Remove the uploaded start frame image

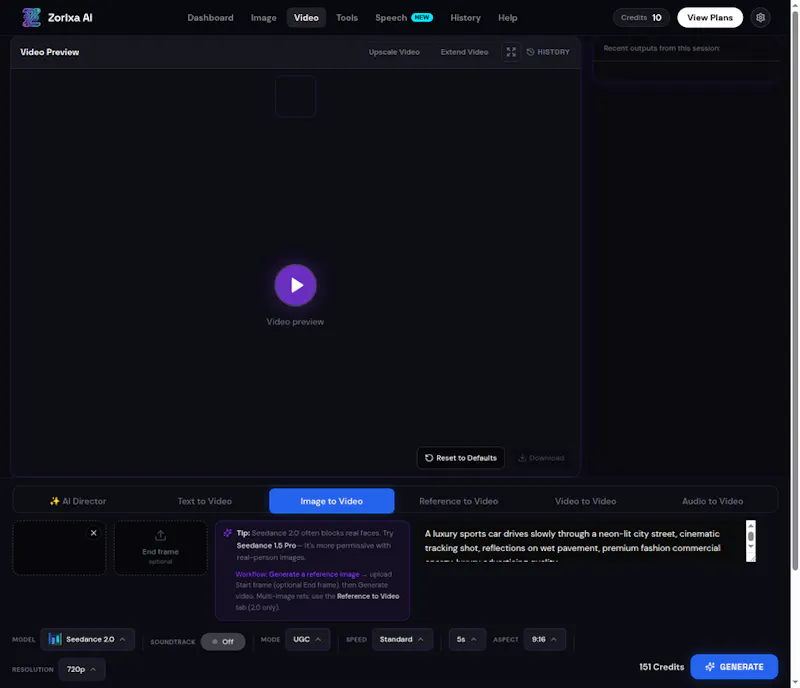(x=93, y=533)
